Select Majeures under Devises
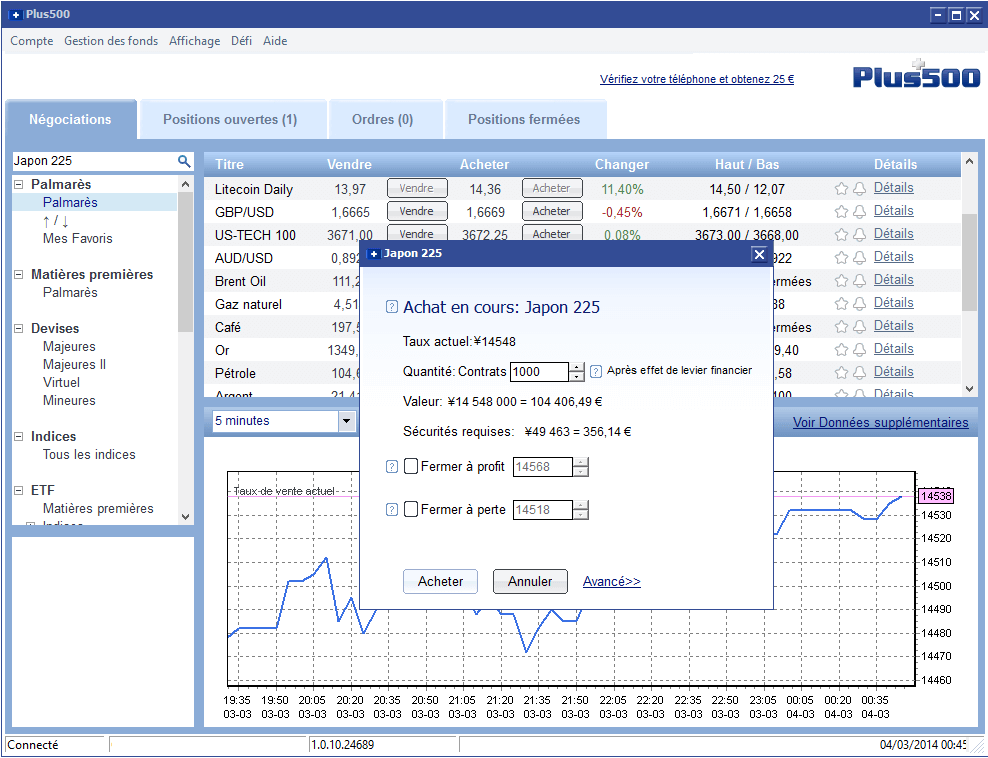The width and height of the screenshot is (988, 758). coord(69,347)
